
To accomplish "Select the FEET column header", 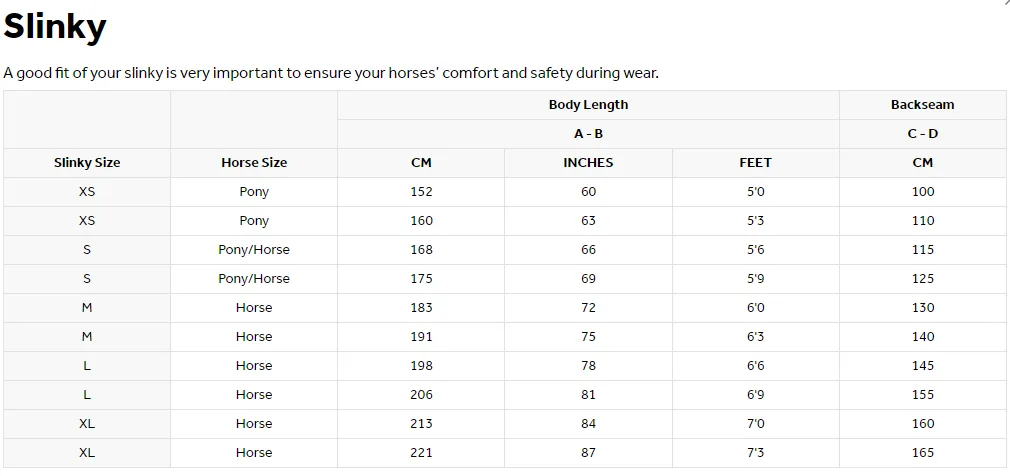I will tap(756, 163).
